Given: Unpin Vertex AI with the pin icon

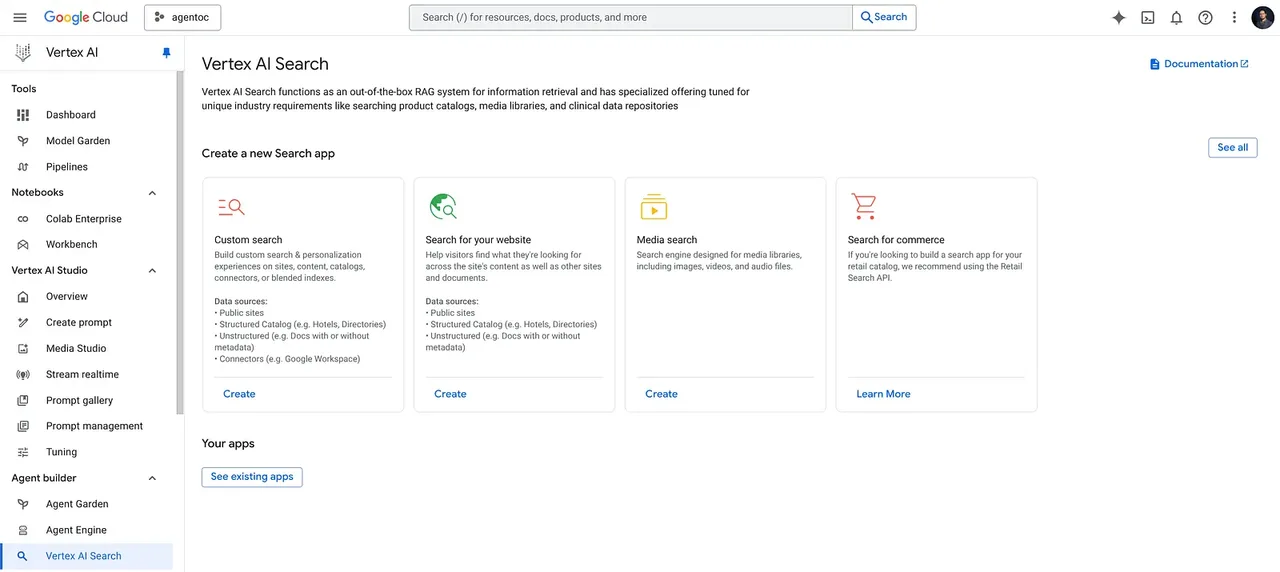Looking at the screenshot, I should point(167,53).
